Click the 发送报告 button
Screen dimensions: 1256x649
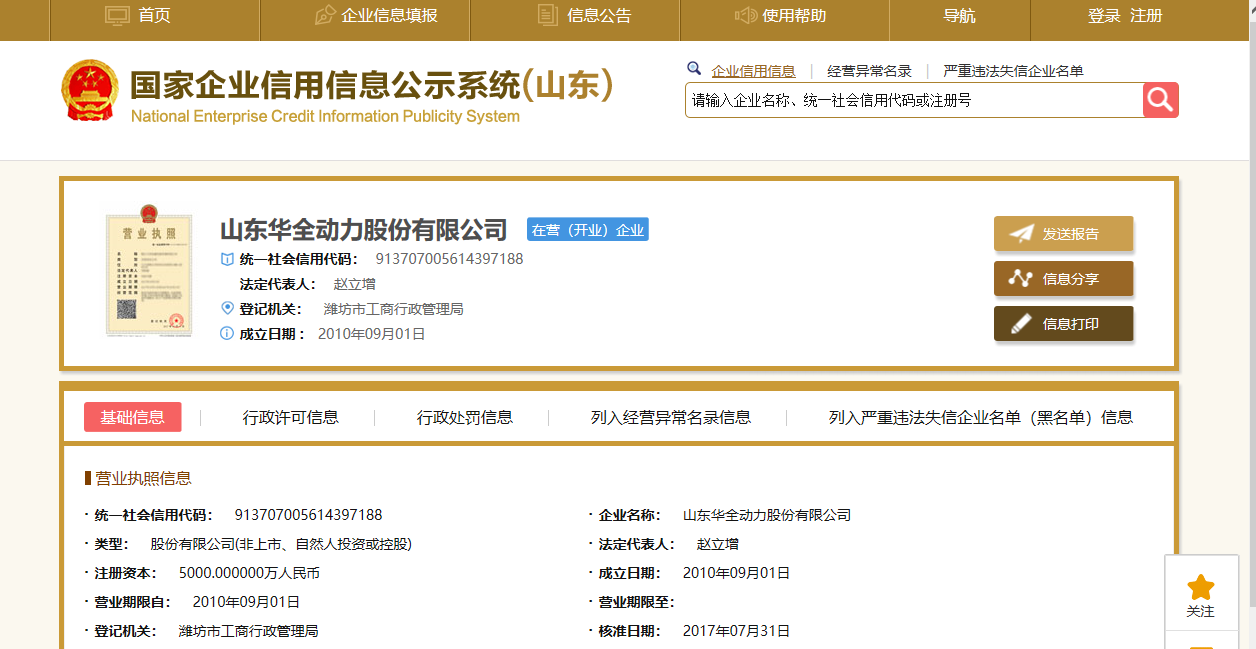pos(1063,234)
